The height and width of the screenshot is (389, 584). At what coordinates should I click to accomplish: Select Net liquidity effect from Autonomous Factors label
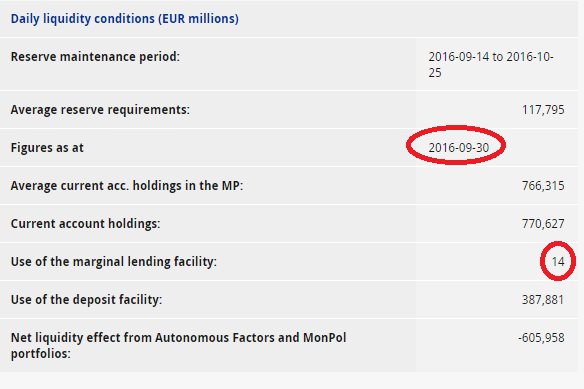178,345
